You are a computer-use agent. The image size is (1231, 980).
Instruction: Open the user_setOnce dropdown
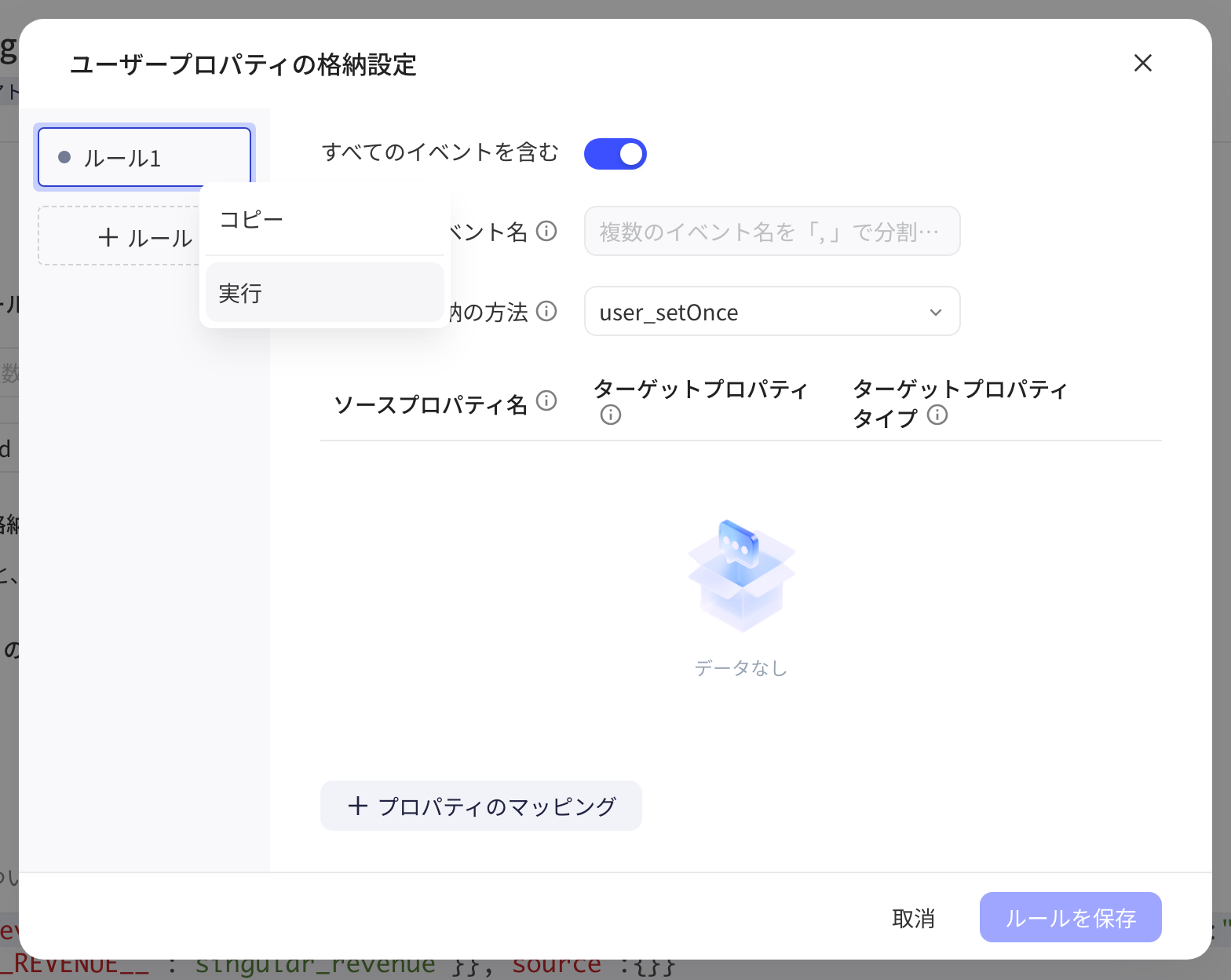click(x=772, y=311)
